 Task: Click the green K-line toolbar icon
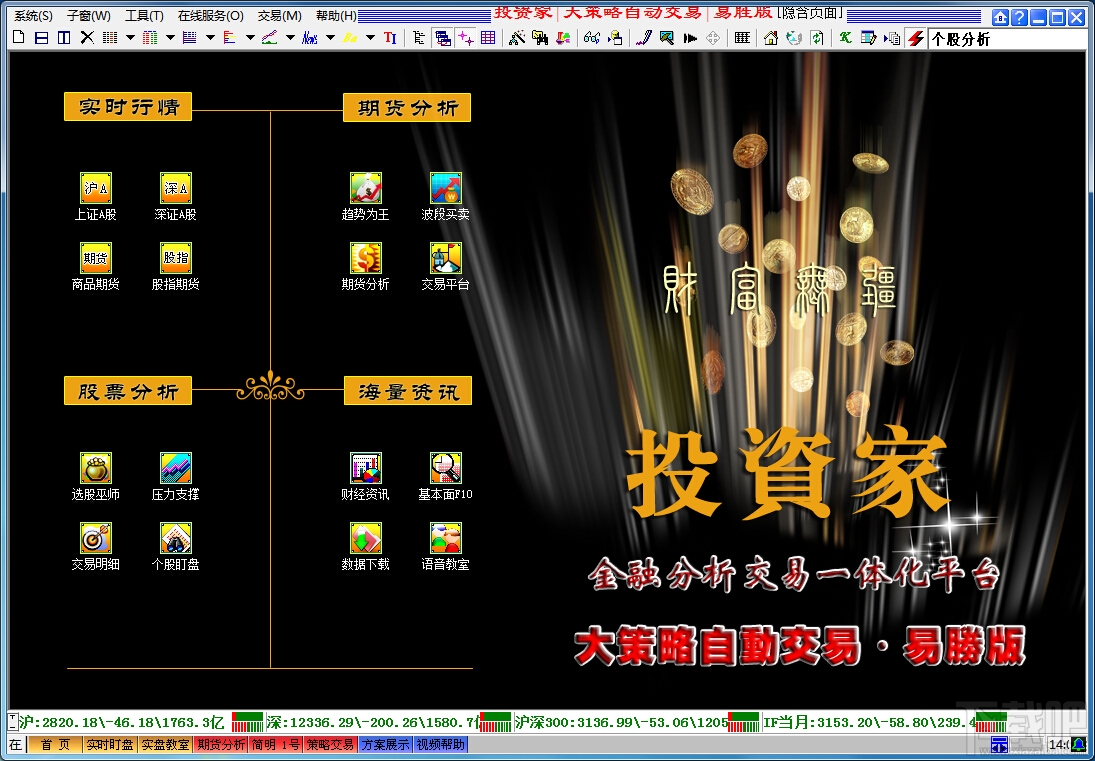[845, 38]
